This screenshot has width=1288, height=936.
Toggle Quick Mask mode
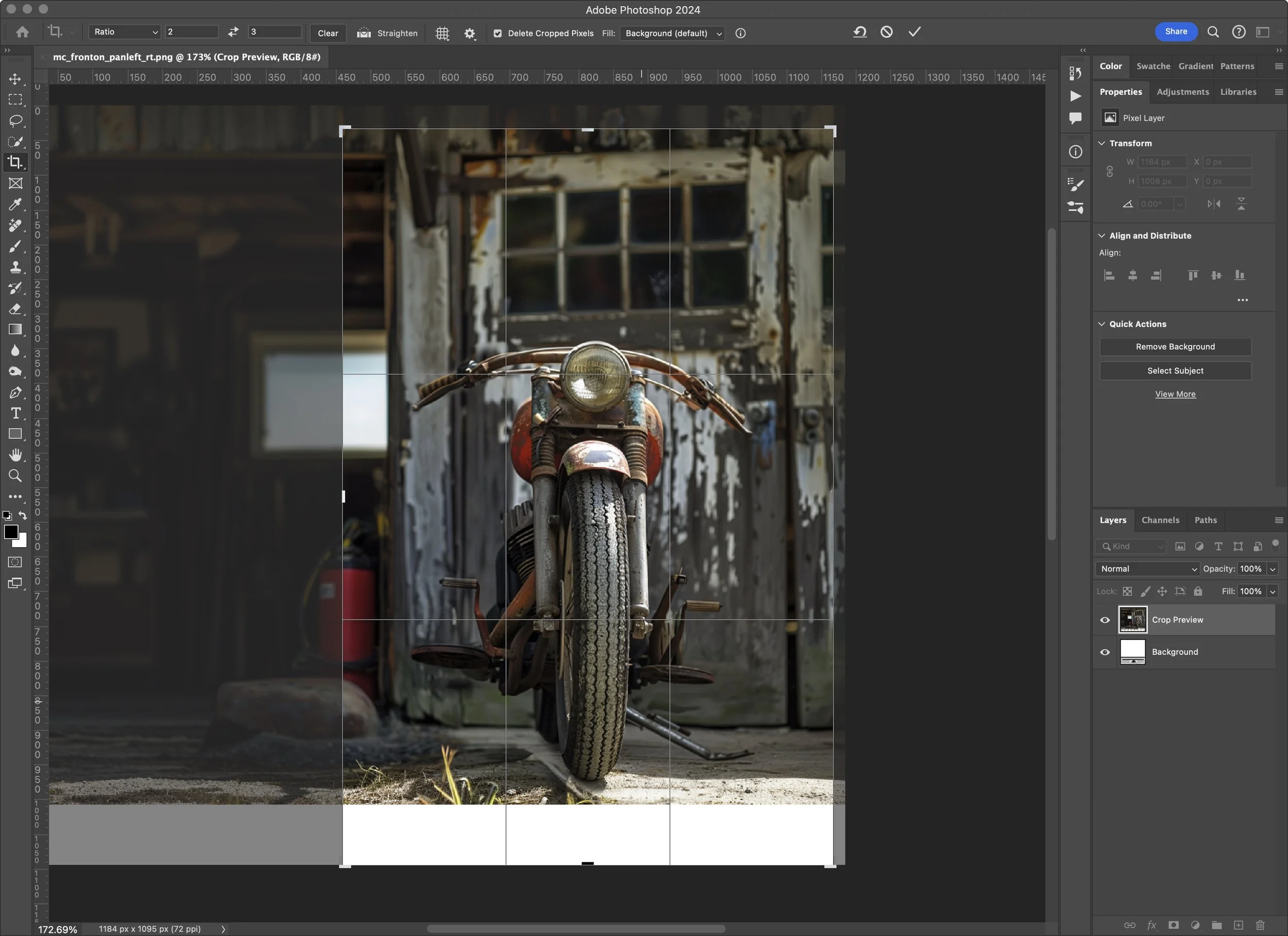click(15, 563)
